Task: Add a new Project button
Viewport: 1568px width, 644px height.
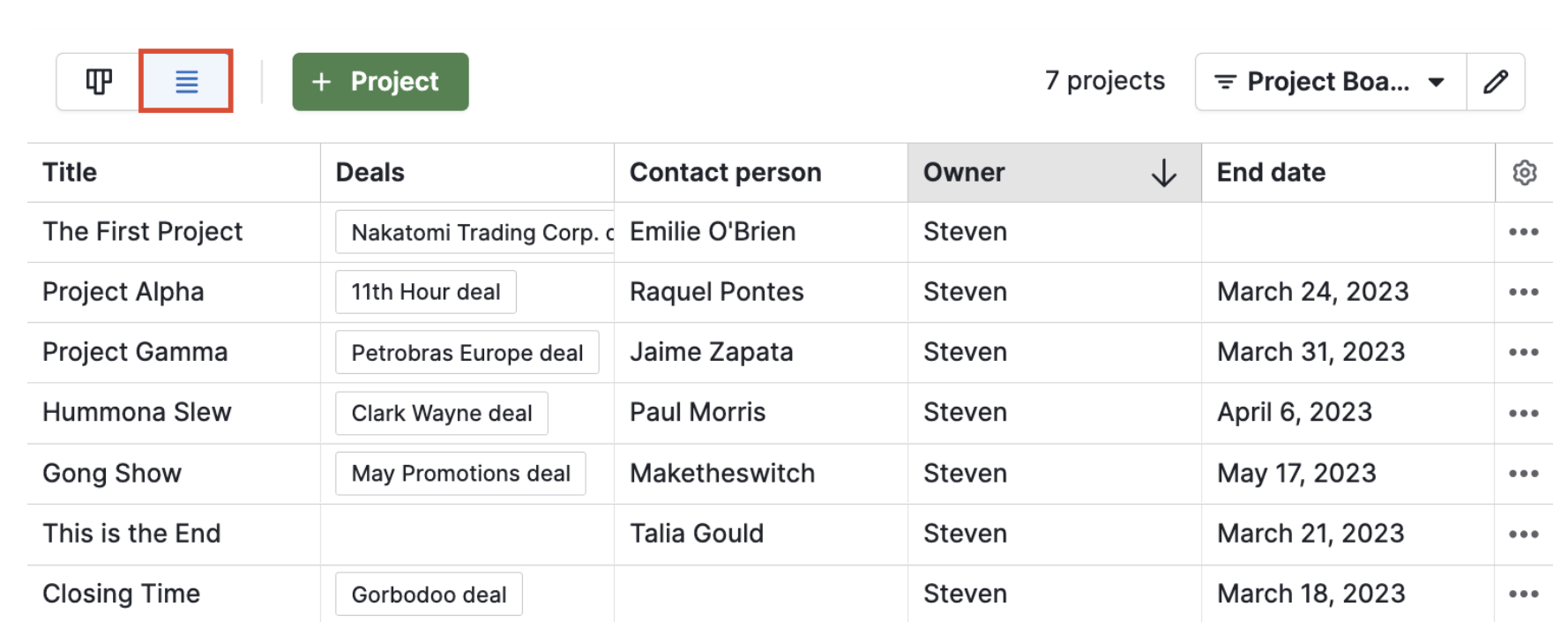Action: point(380,82)
